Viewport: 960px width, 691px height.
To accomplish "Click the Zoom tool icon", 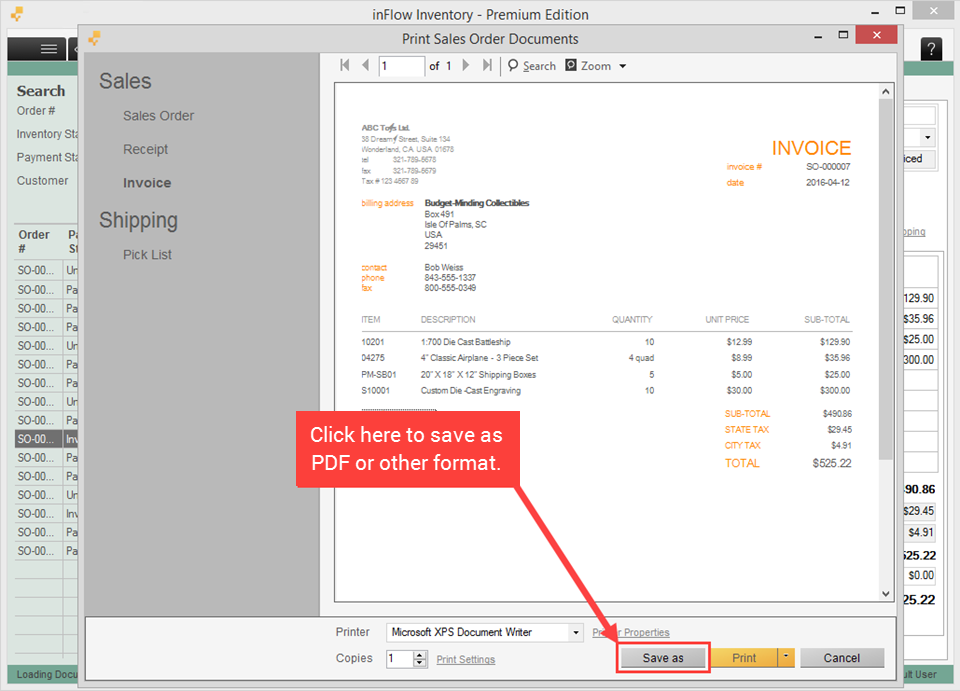I will click(571, 66).
